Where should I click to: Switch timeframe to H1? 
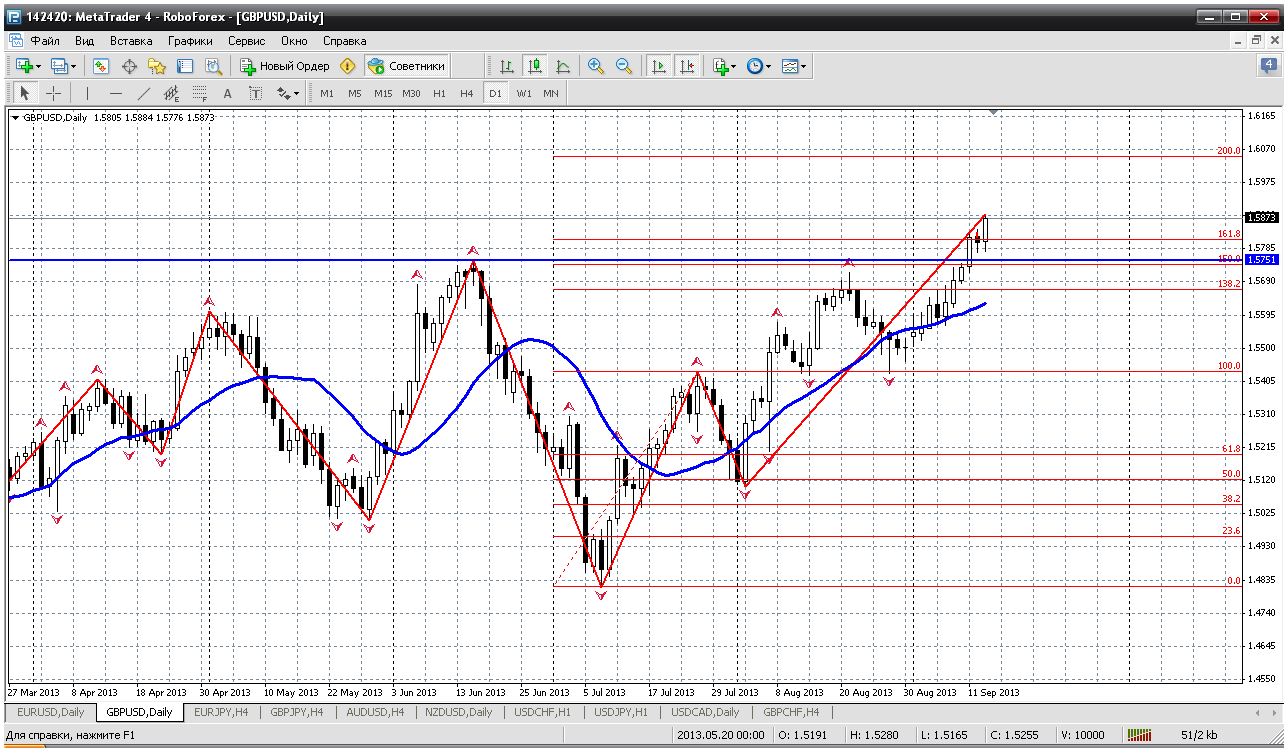coord(439,93)
